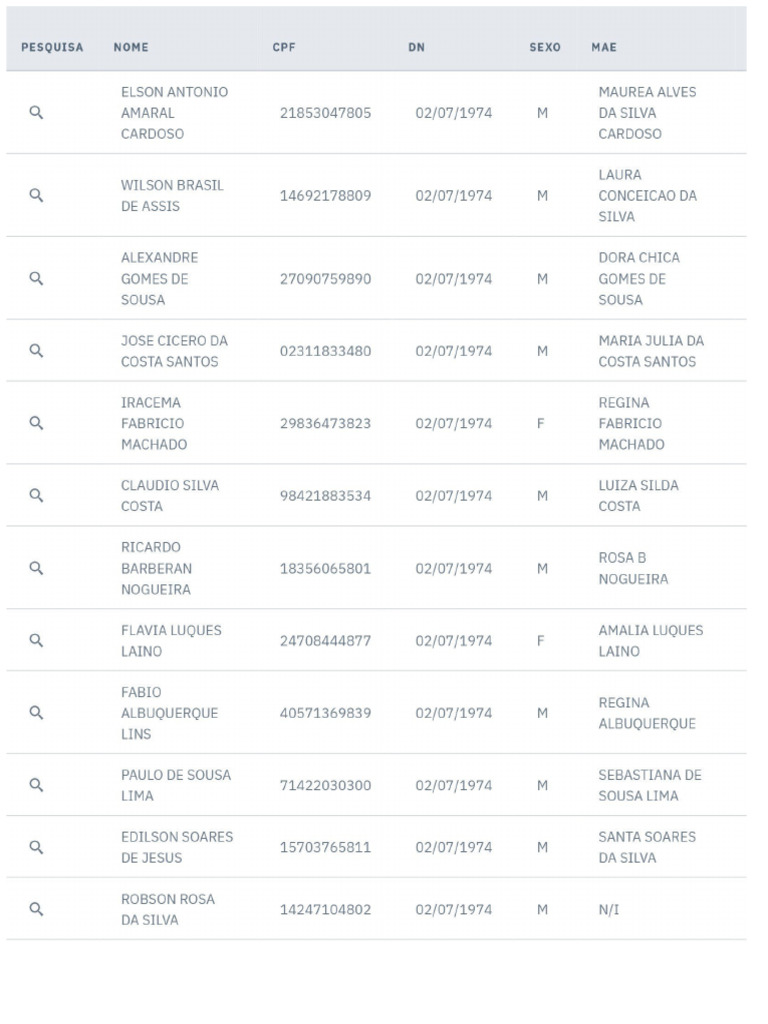Search the Jose Cicero da Costa Santos record
This screenshot has width=768, height=1024.
[37, 351]
